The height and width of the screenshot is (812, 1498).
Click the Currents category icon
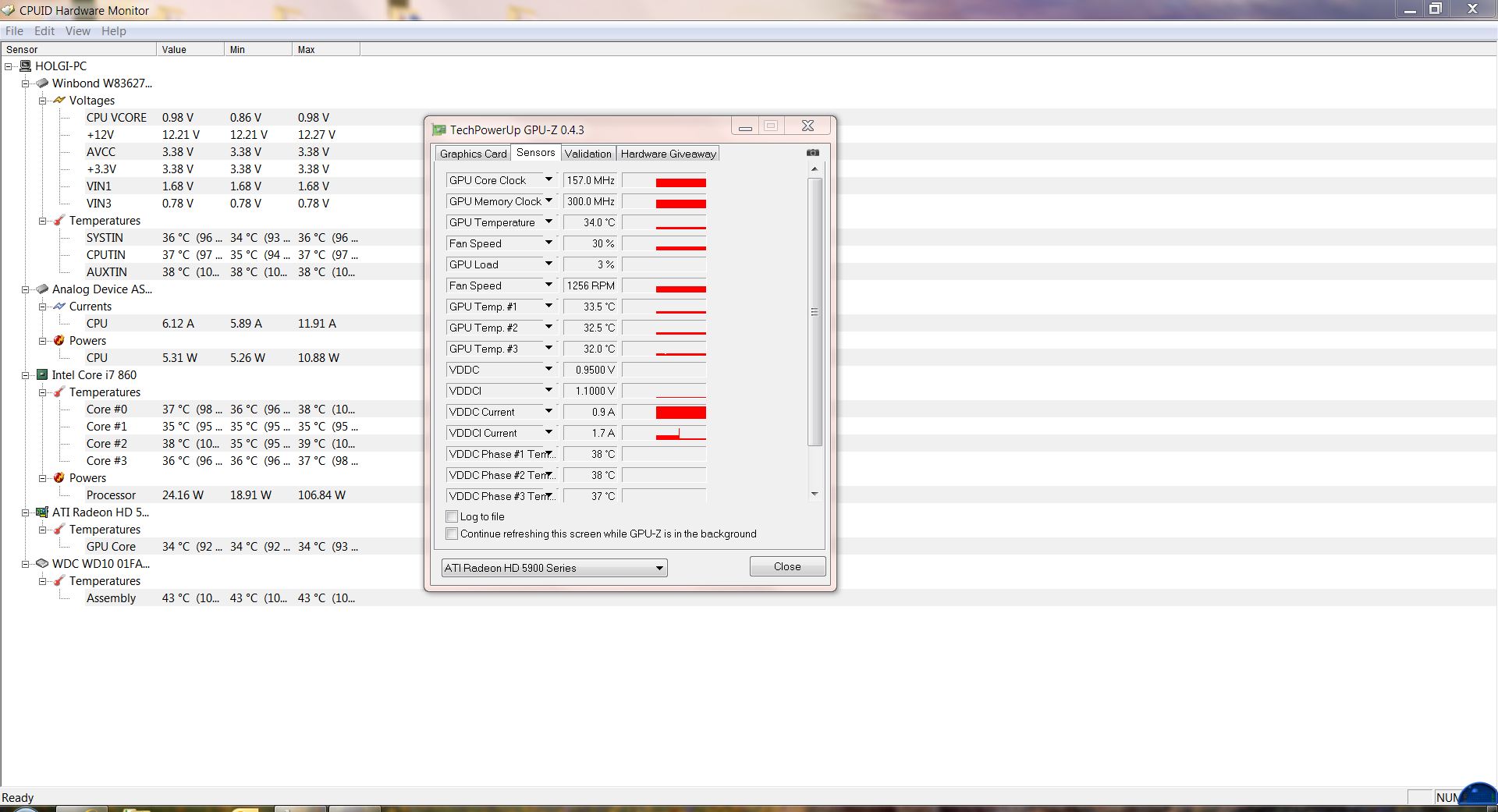pos(59,307)
